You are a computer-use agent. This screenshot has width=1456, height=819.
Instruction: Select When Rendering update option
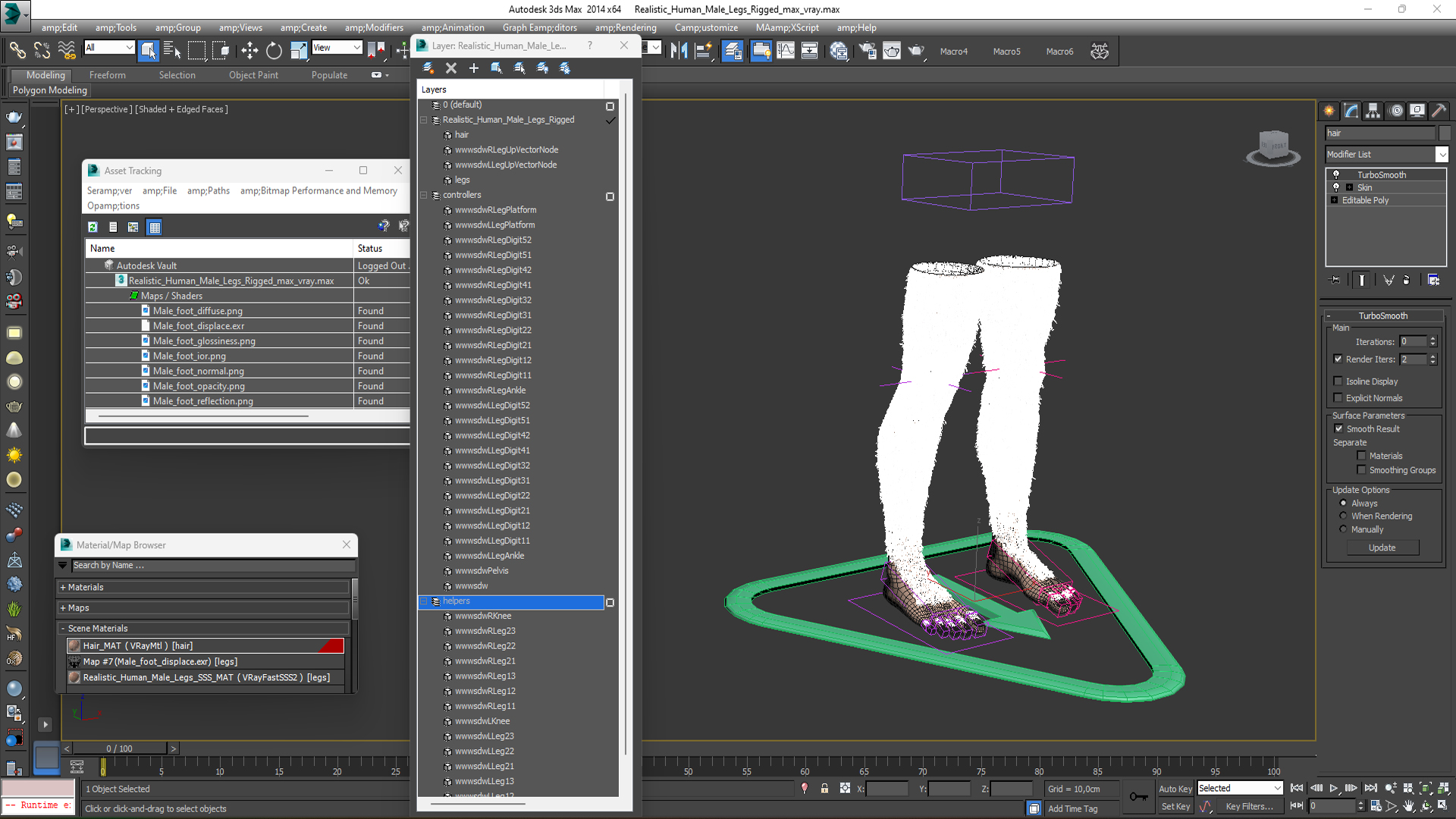1343,516
